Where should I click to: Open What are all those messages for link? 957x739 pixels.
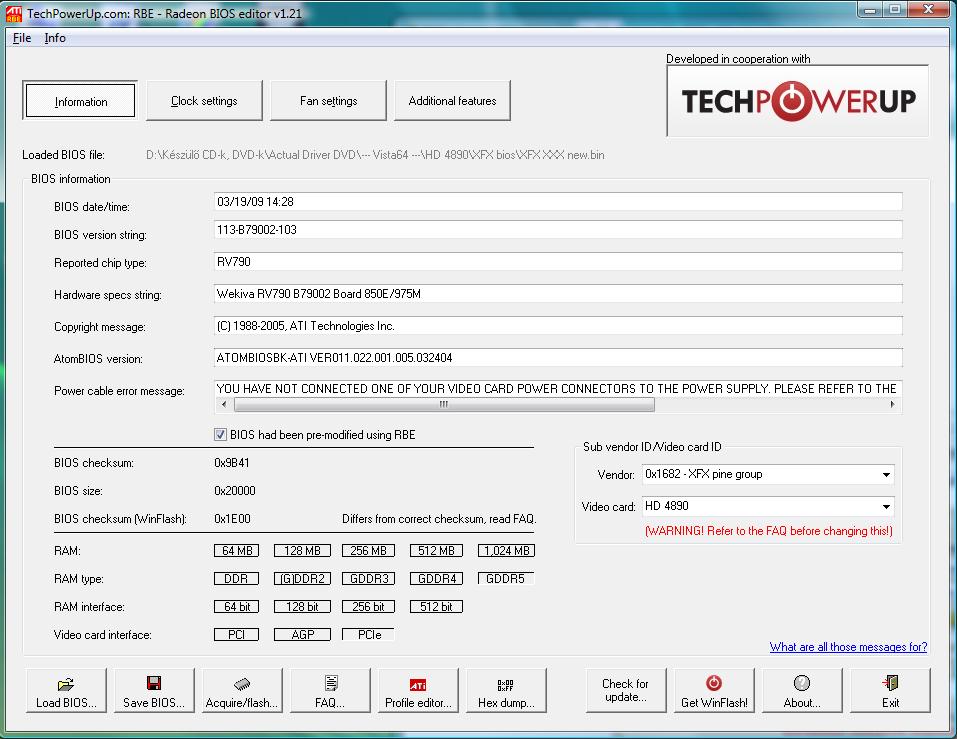click(848, 647)
